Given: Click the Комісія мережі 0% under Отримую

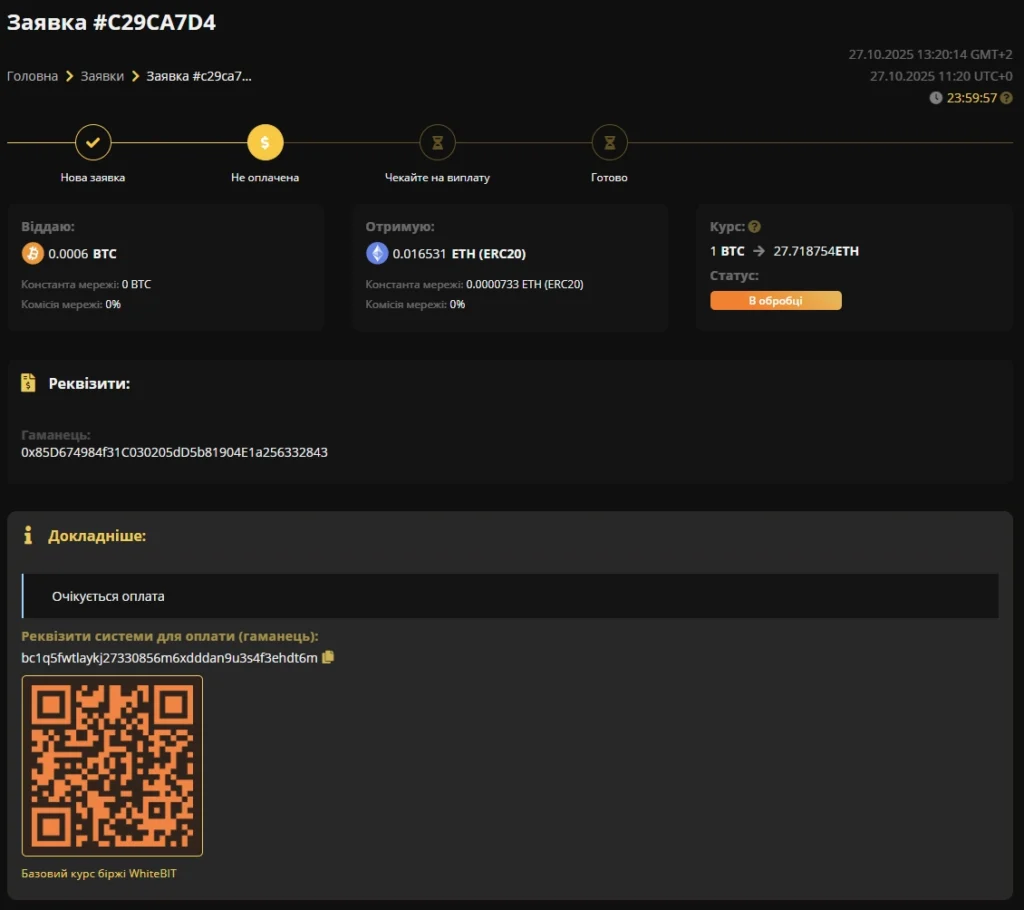Looking at the screenshot, I should click(x=415, y=304).
